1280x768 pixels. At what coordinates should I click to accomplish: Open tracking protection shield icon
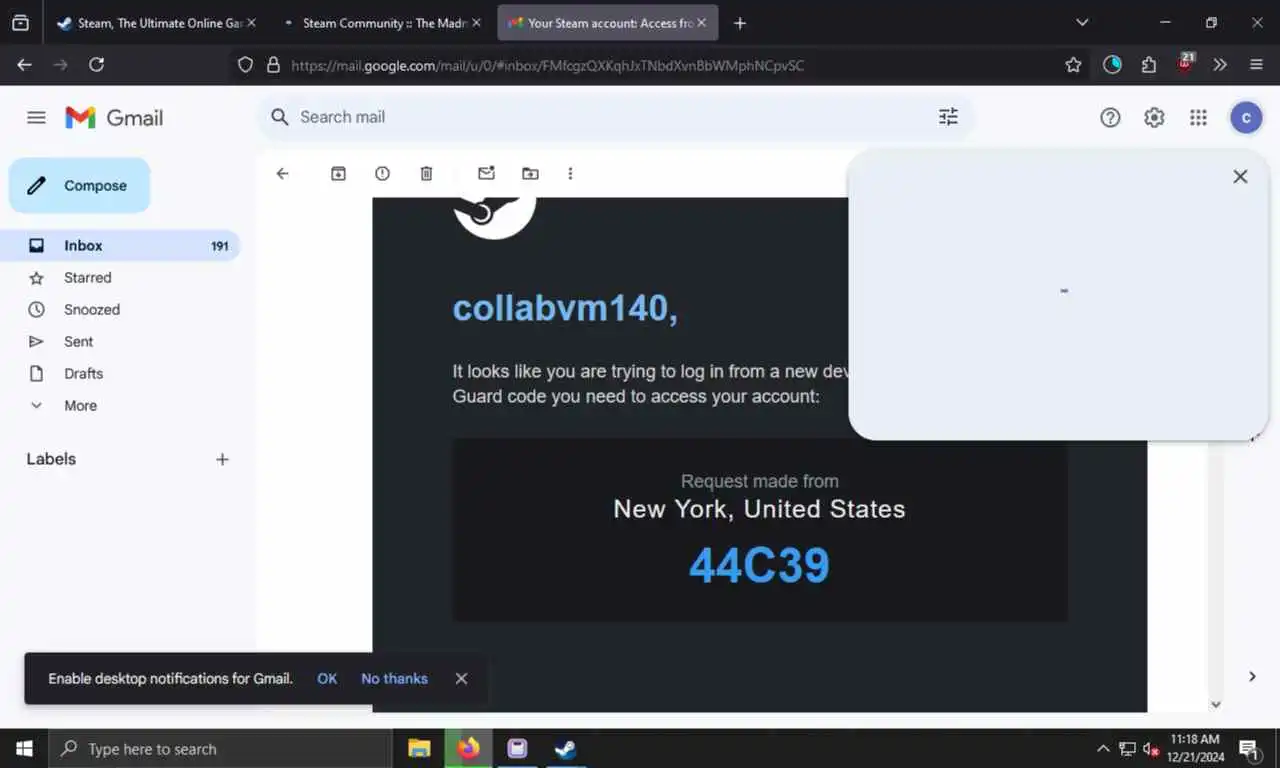pos(245,65)
